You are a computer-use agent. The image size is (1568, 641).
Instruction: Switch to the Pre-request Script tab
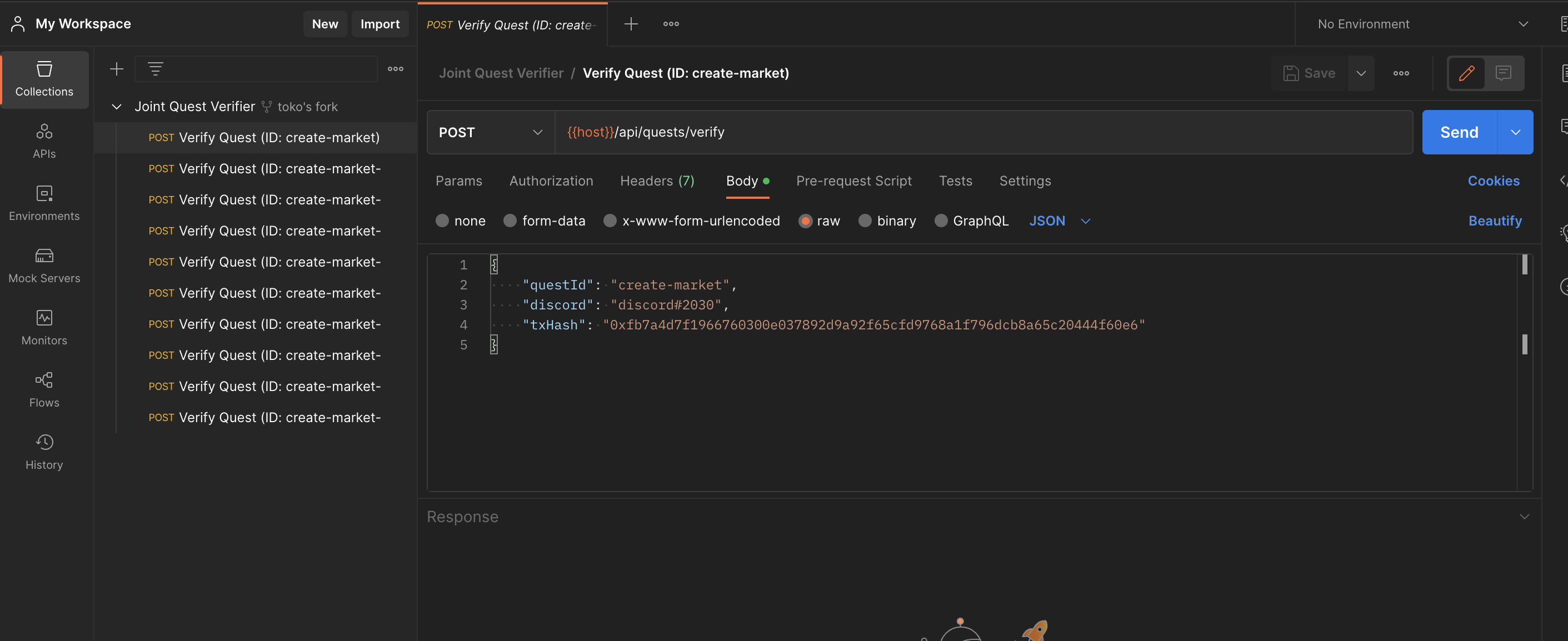[853, 181]
